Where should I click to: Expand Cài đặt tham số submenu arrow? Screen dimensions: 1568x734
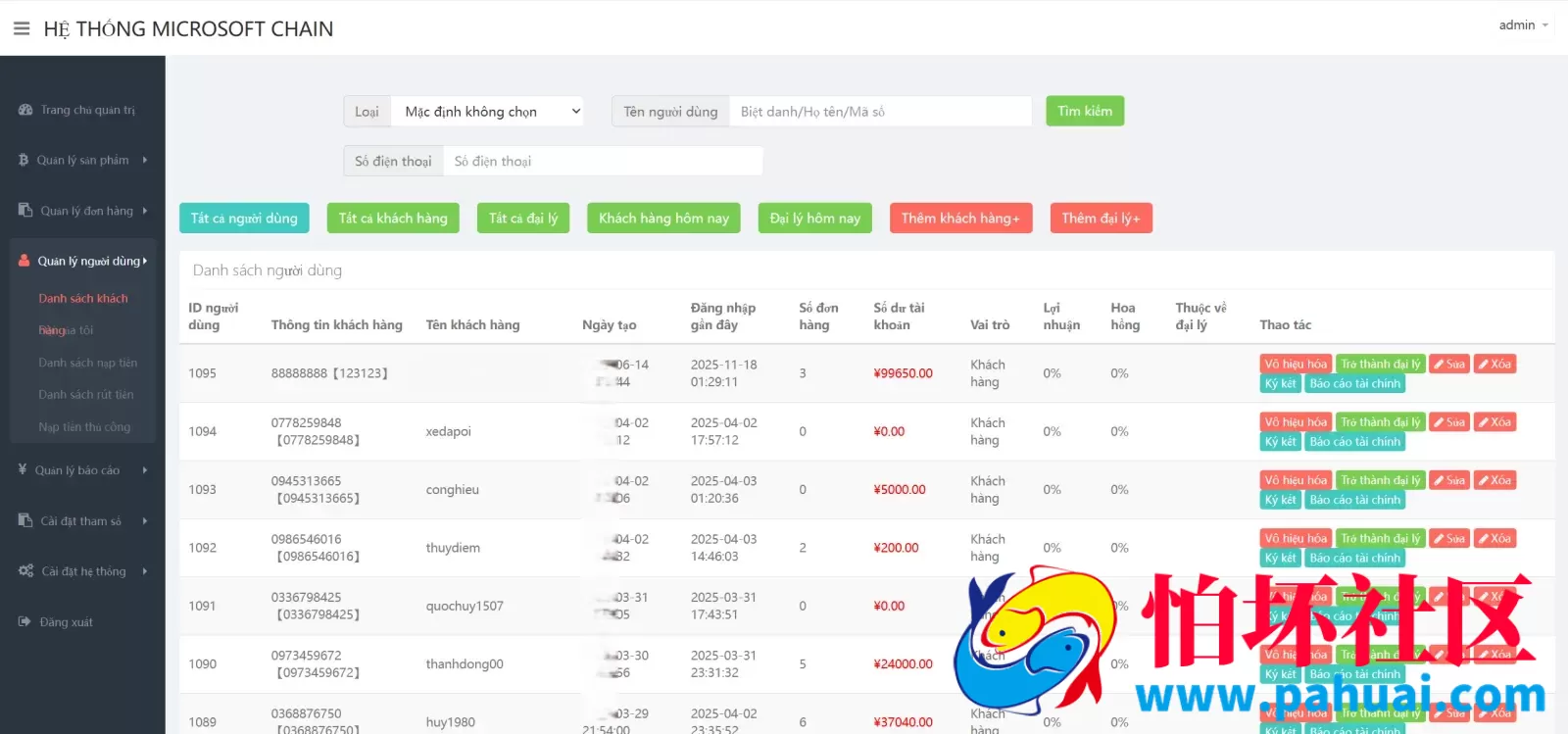[145, 521]
